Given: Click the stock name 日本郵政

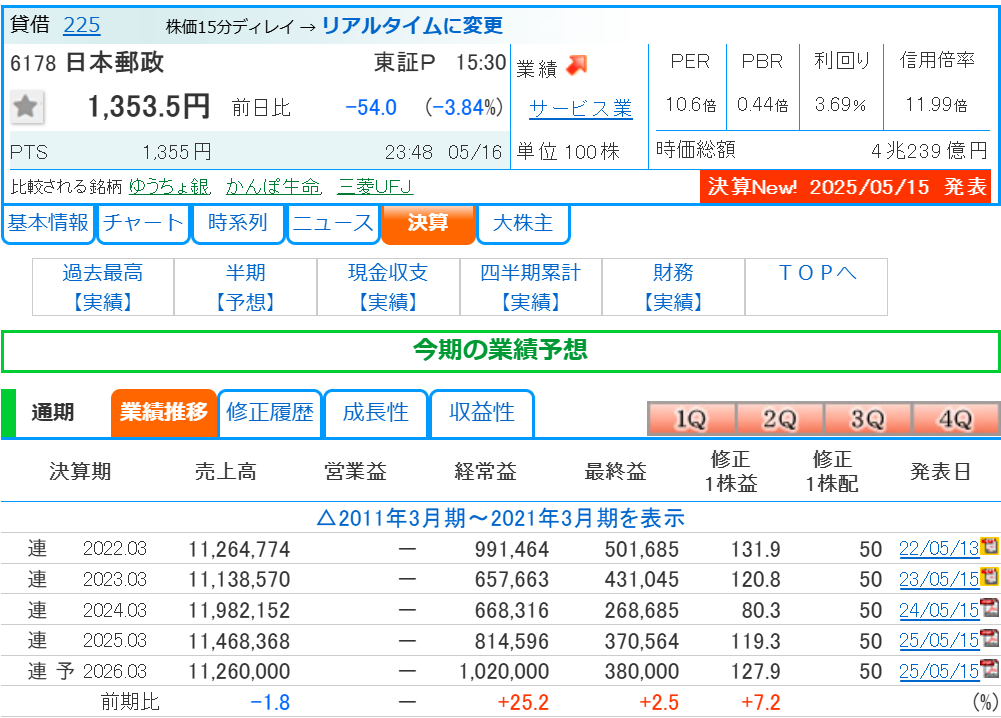Looking at the screenshot, I should [x=115, y=63].
